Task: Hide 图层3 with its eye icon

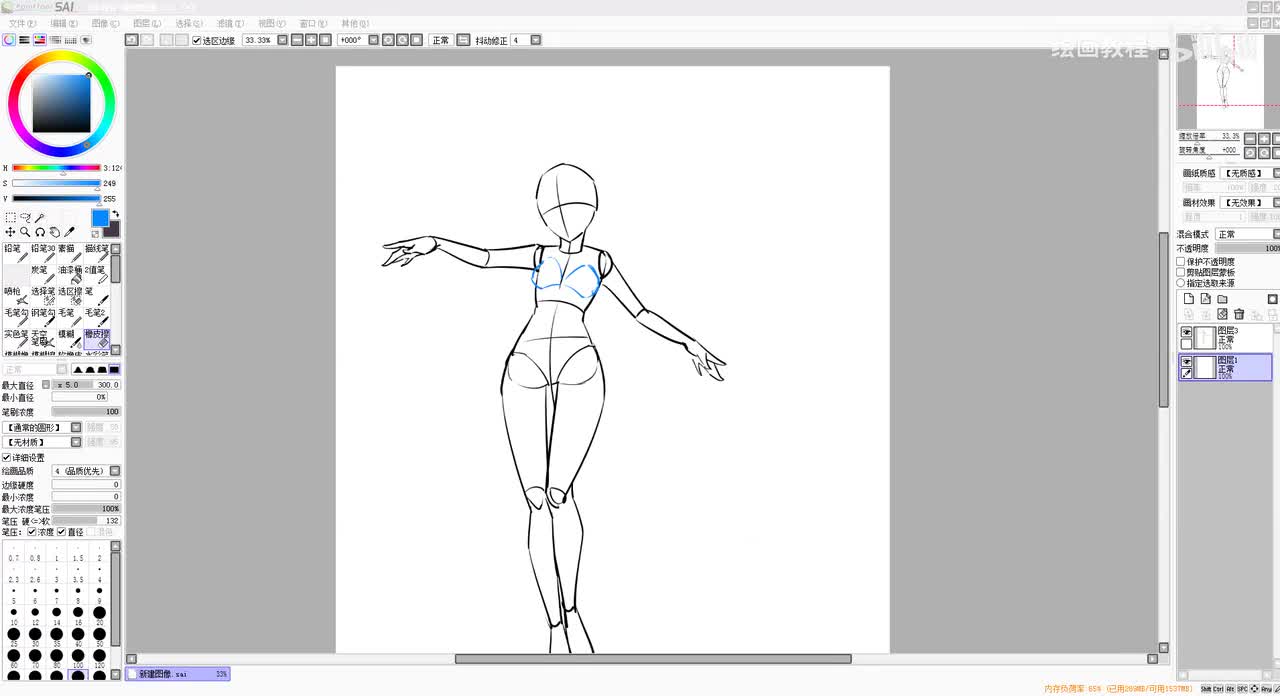Action: [x=1187, y=332]
